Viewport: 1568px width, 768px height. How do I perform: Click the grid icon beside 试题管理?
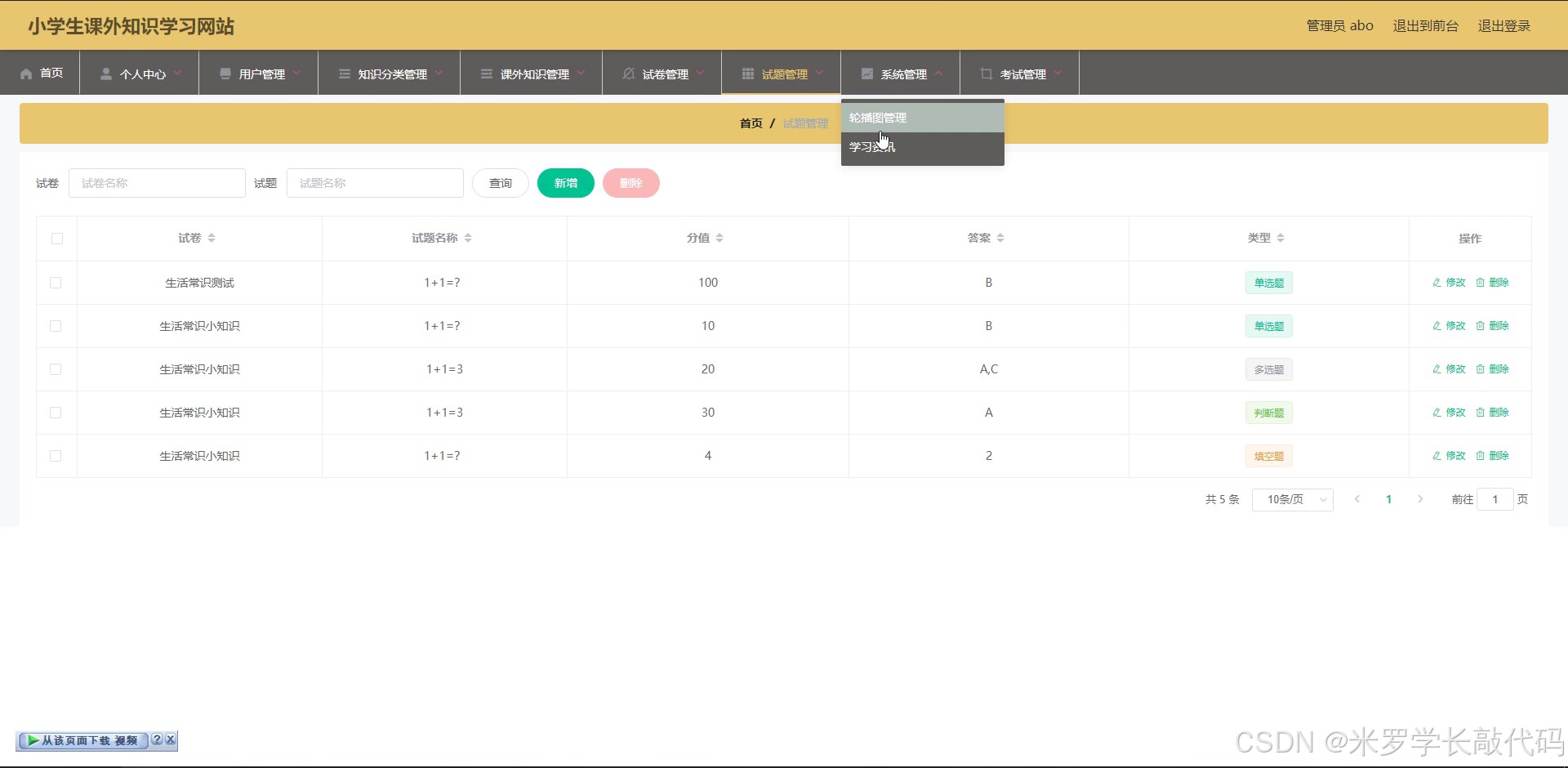coord(748,74)
